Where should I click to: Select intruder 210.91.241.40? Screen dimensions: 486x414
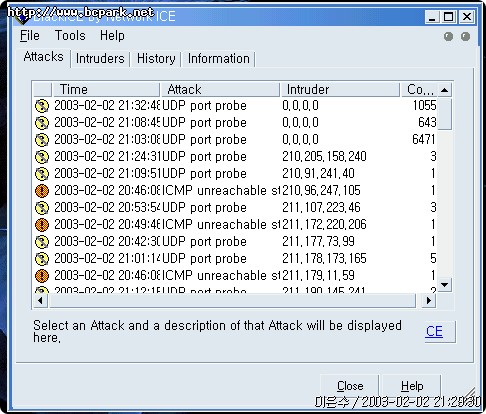point(318,174)
